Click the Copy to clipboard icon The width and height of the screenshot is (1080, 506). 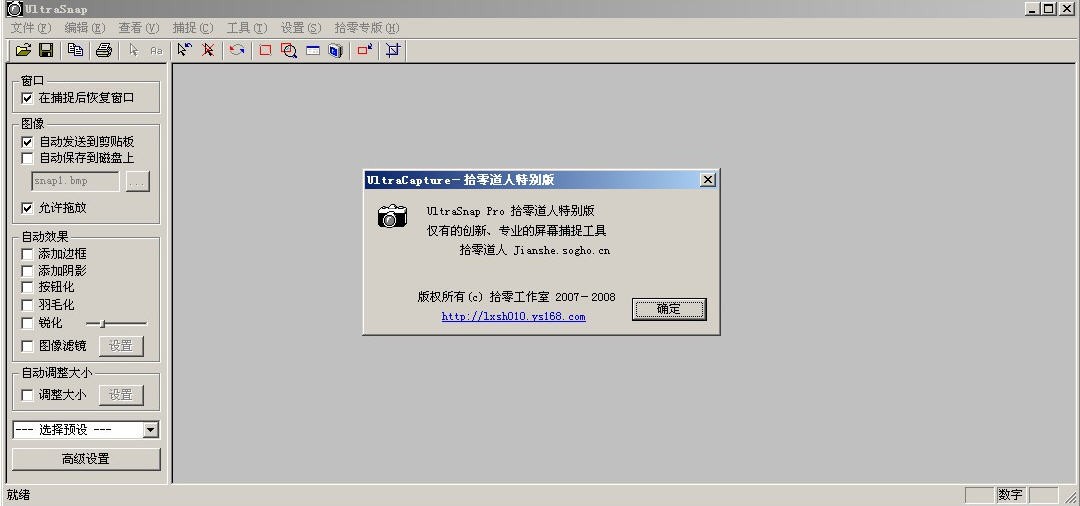(x=76, y=50)
